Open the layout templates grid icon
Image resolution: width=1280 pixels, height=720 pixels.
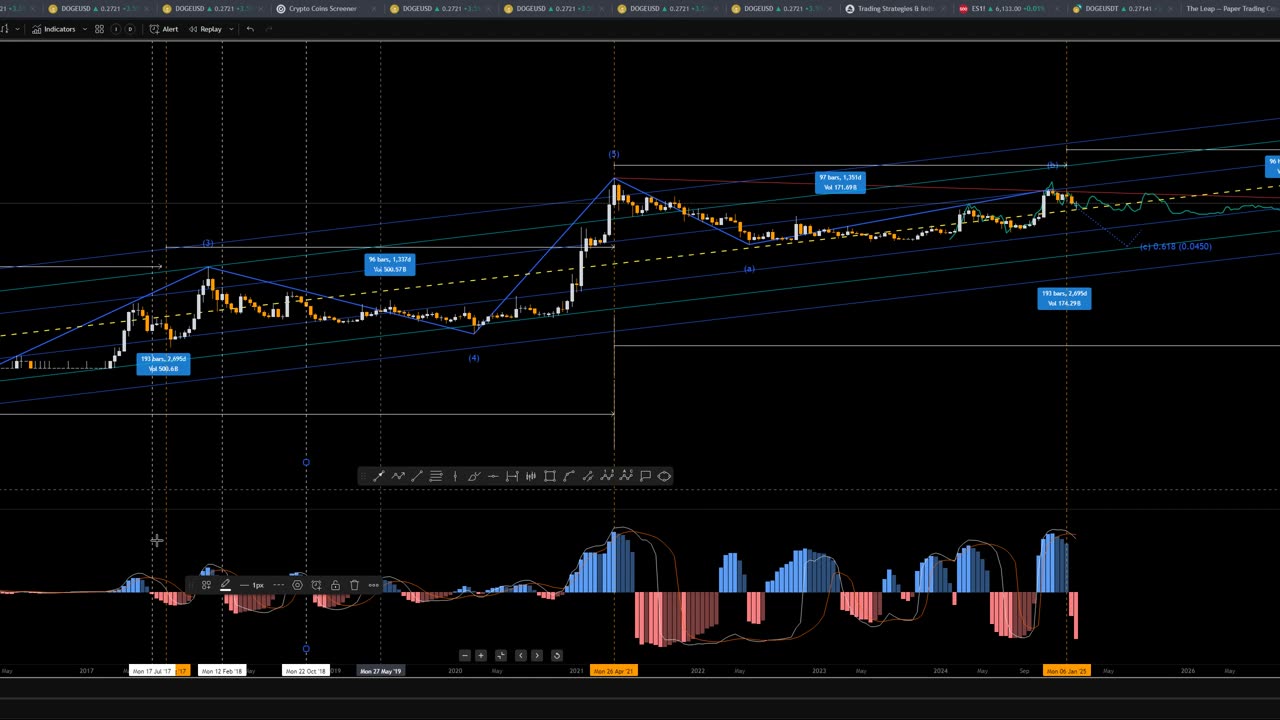(99, 29)
